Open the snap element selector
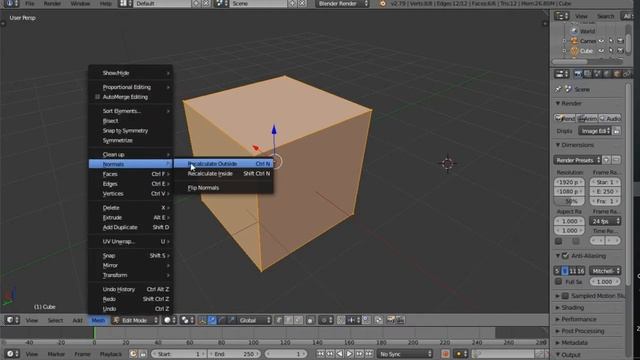Screen dimensions: 640x360 (353, 320)
